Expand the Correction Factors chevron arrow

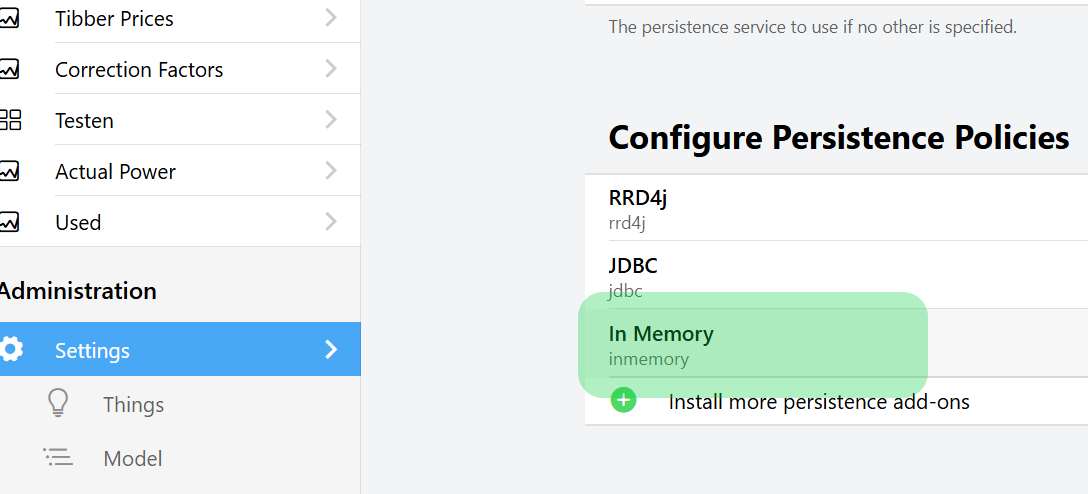pyautogui.click(x=331, y=69)
